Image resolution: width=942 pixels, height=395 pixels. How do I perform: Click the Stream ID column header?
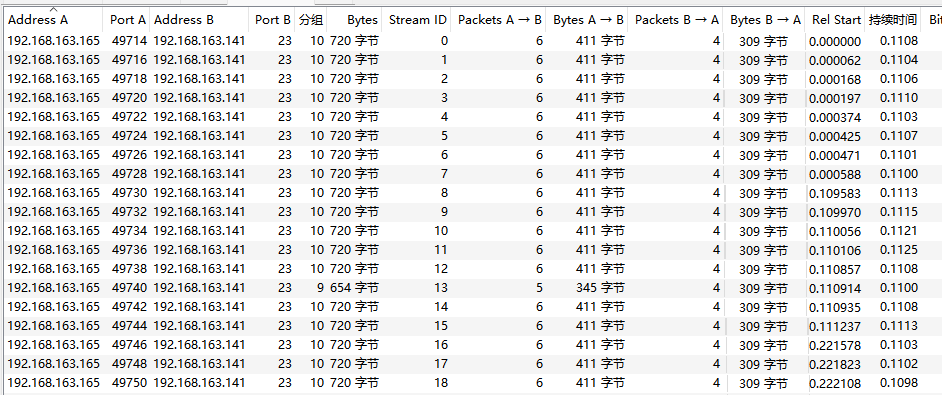(416, 19)
